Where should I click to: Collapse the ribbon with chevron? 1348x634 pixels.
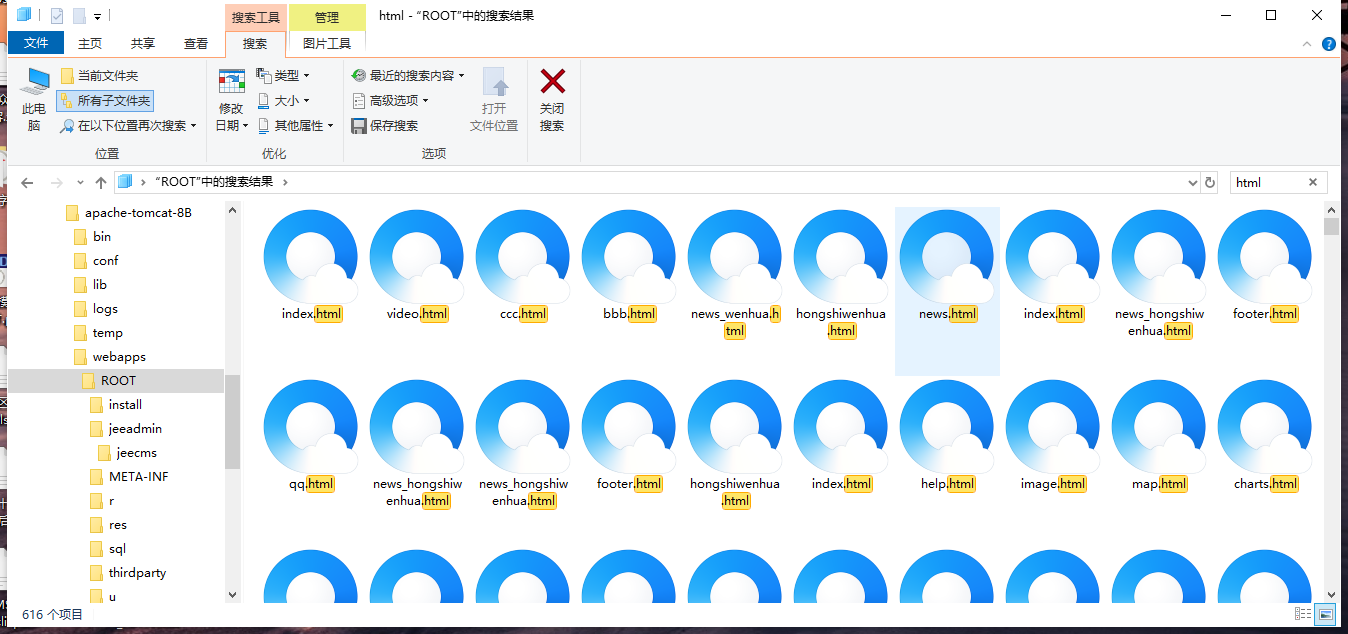[x=1307, y=44]
